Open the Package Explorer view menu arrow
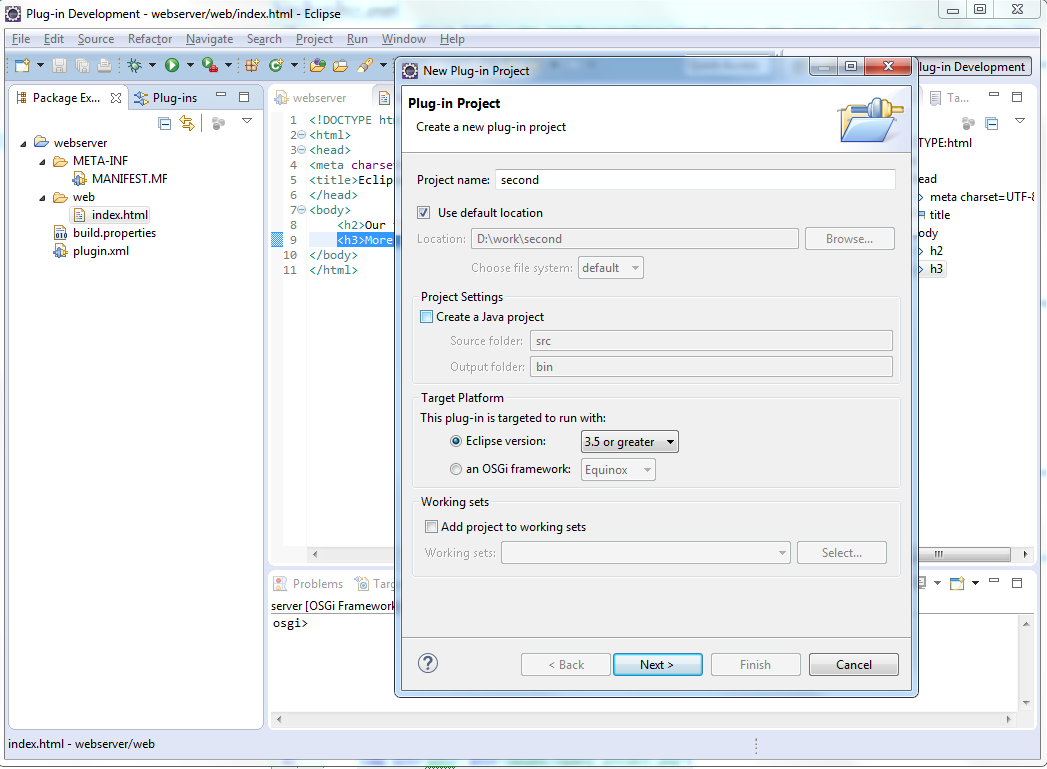1047x769 pixels. coord(247,121)
